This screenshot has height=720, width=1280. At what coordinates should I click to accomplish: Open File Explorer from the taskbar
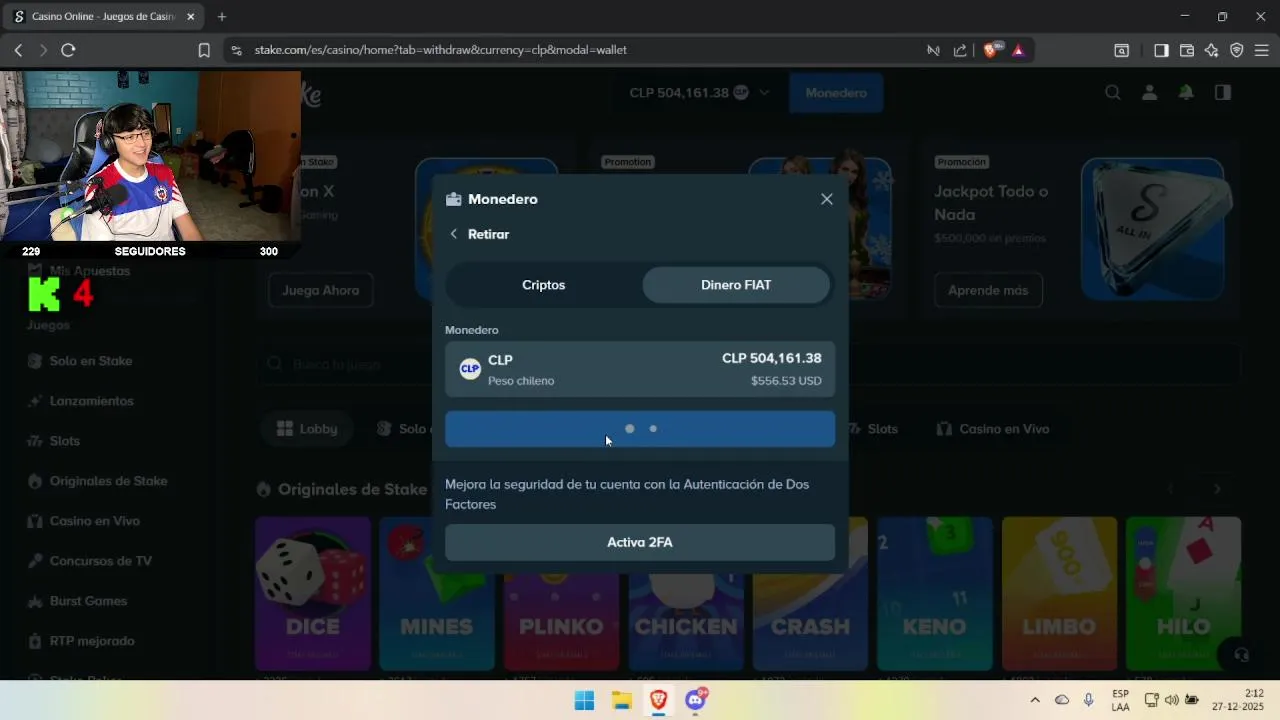pyautogui.click(x=621, y=700)
